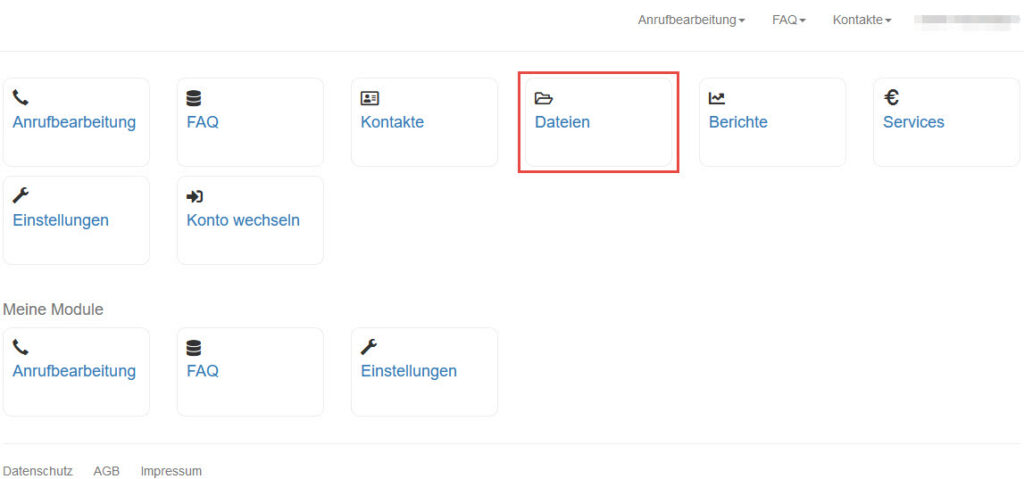Open the Berichte tile link
The image size is (1024, 479).
pos(738,122)
